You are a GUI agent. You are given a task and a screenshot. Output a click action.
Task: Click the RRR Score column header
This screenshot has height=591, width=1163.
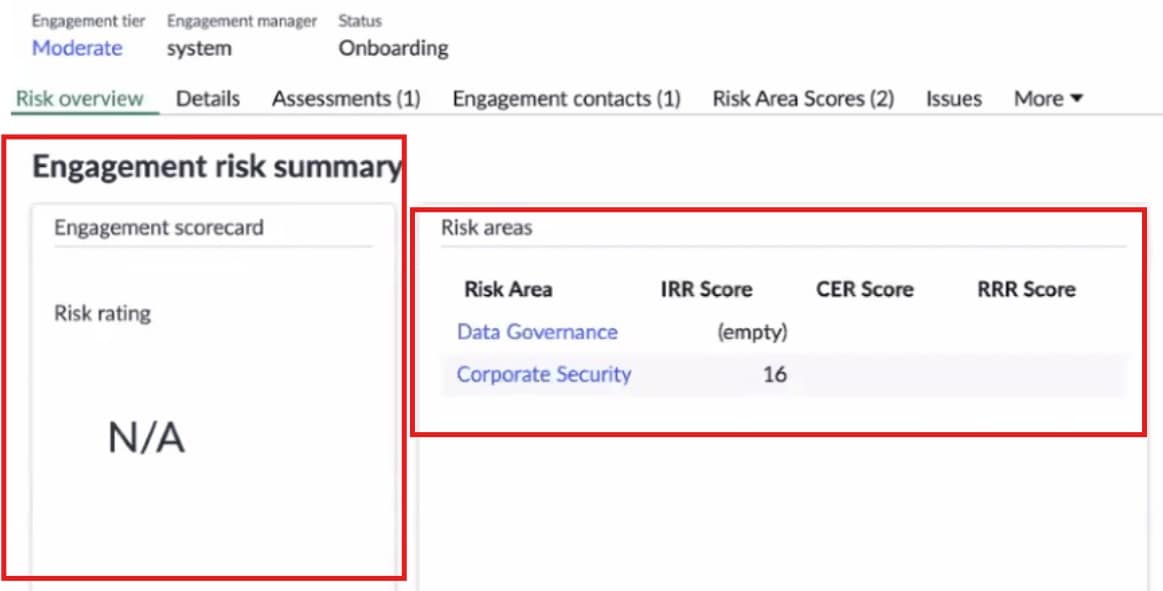[1026, 290]
